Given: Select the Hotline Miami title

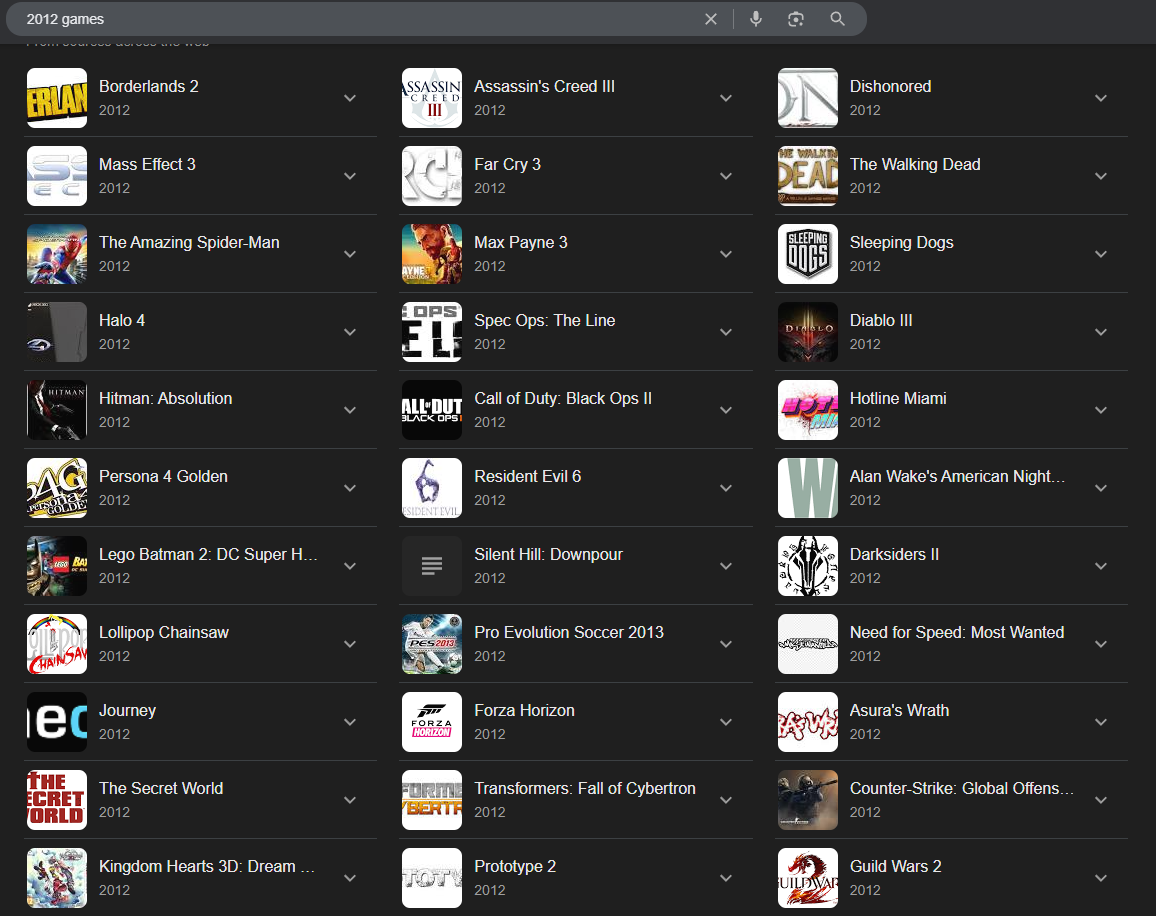Looking at the screenshot, I should [x=897, y=398].
